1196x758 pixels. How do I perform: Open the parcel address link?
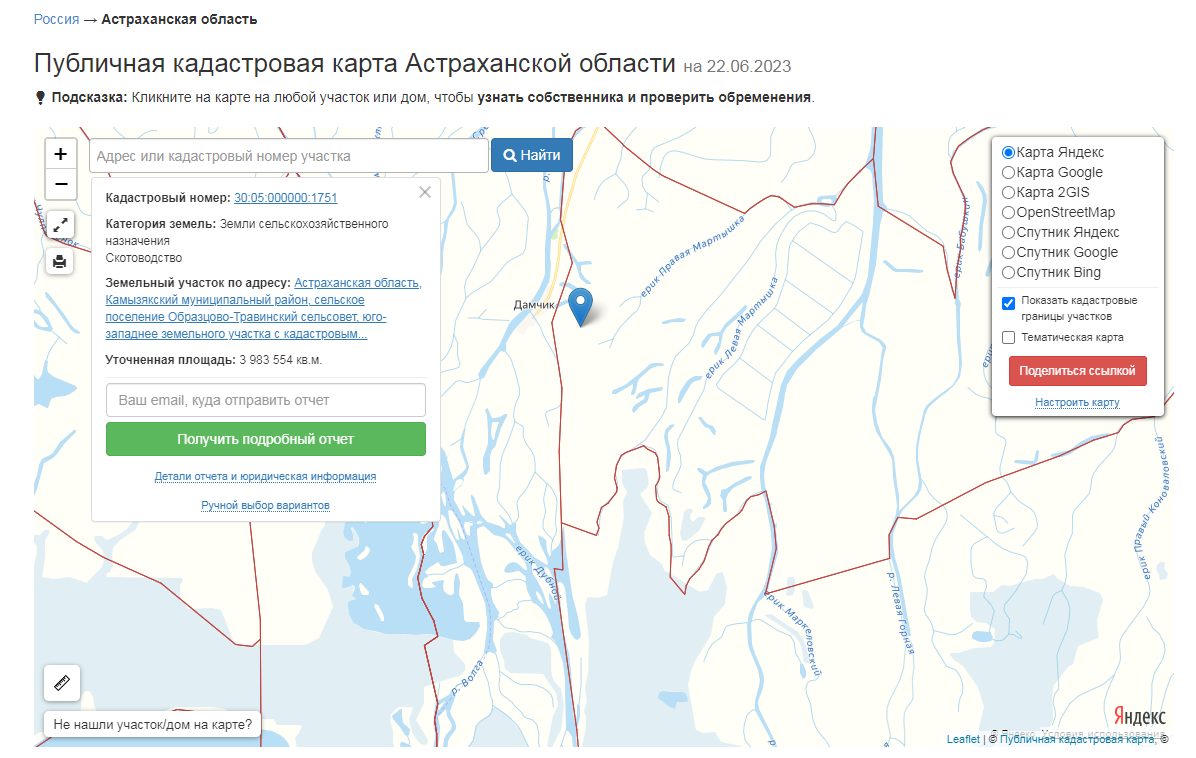click(x=263, y=308)
